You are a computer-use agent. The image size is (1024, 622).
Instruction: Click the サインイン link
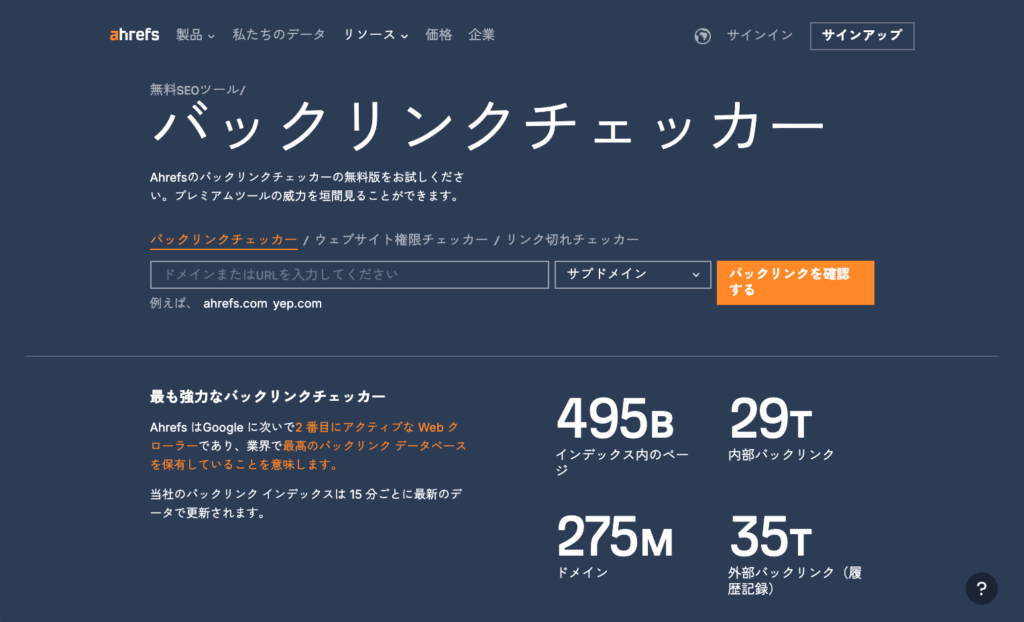point(760,35)
